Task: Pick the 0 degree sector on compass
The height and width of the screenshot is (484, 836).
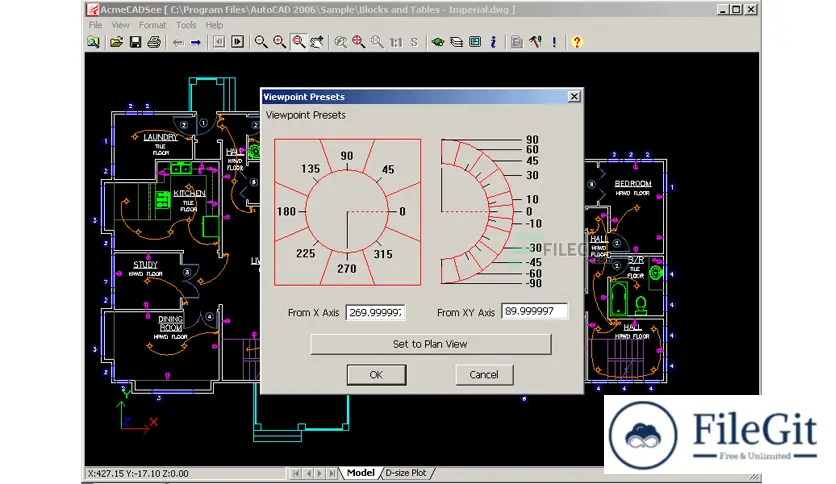Action: coord(403,212)
